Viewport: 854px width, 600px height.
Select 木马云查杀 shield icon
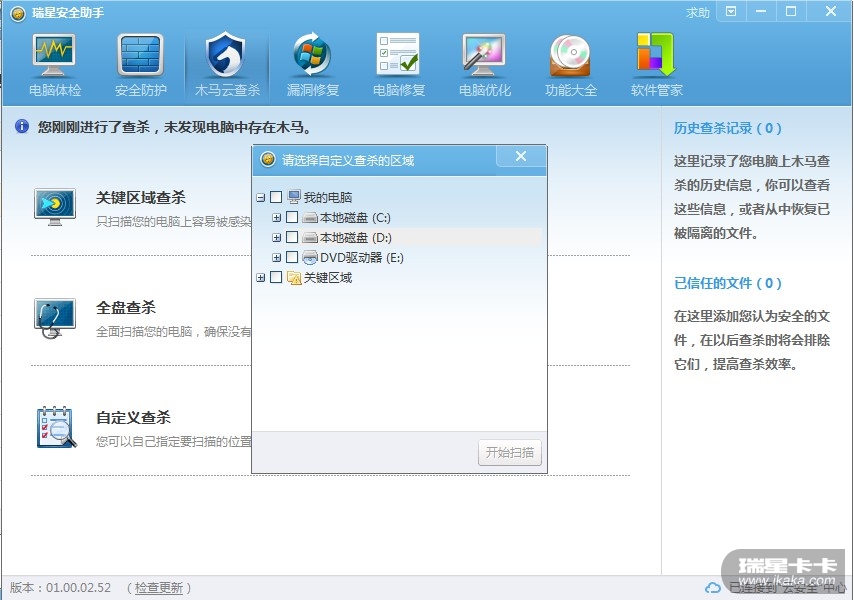227,54
